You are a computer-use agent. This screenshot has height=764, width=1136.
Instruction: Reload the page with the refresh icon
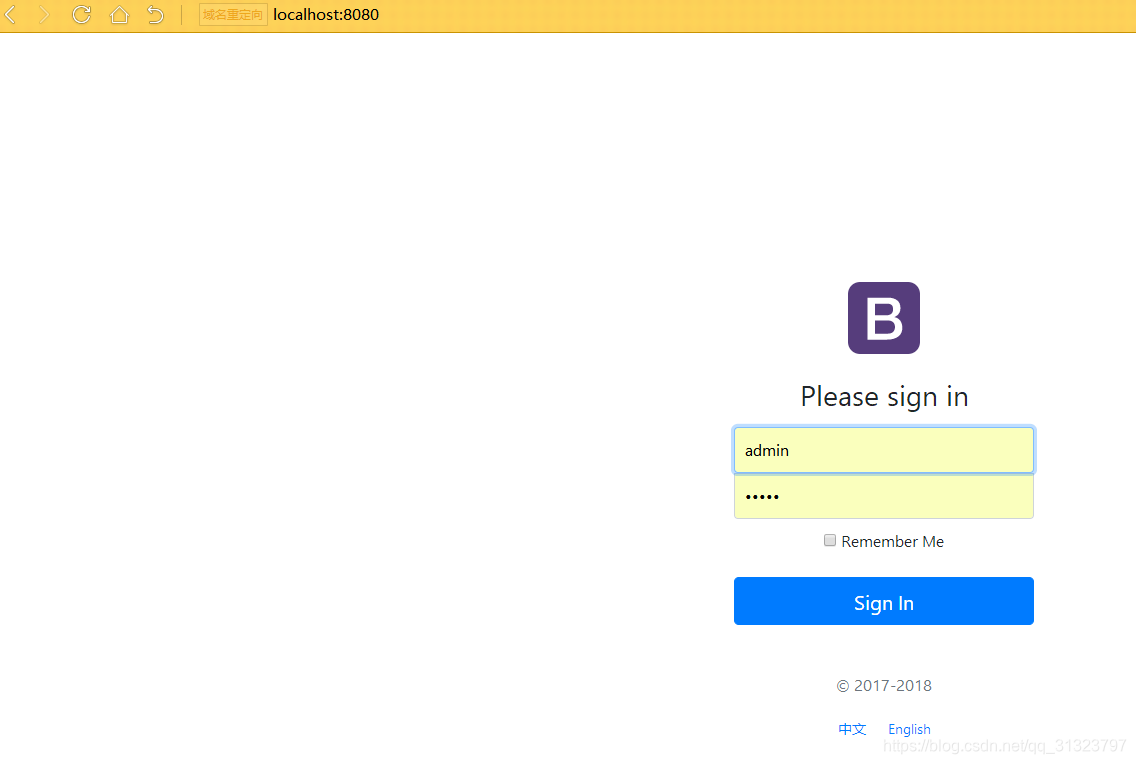(x=81, y=14)
